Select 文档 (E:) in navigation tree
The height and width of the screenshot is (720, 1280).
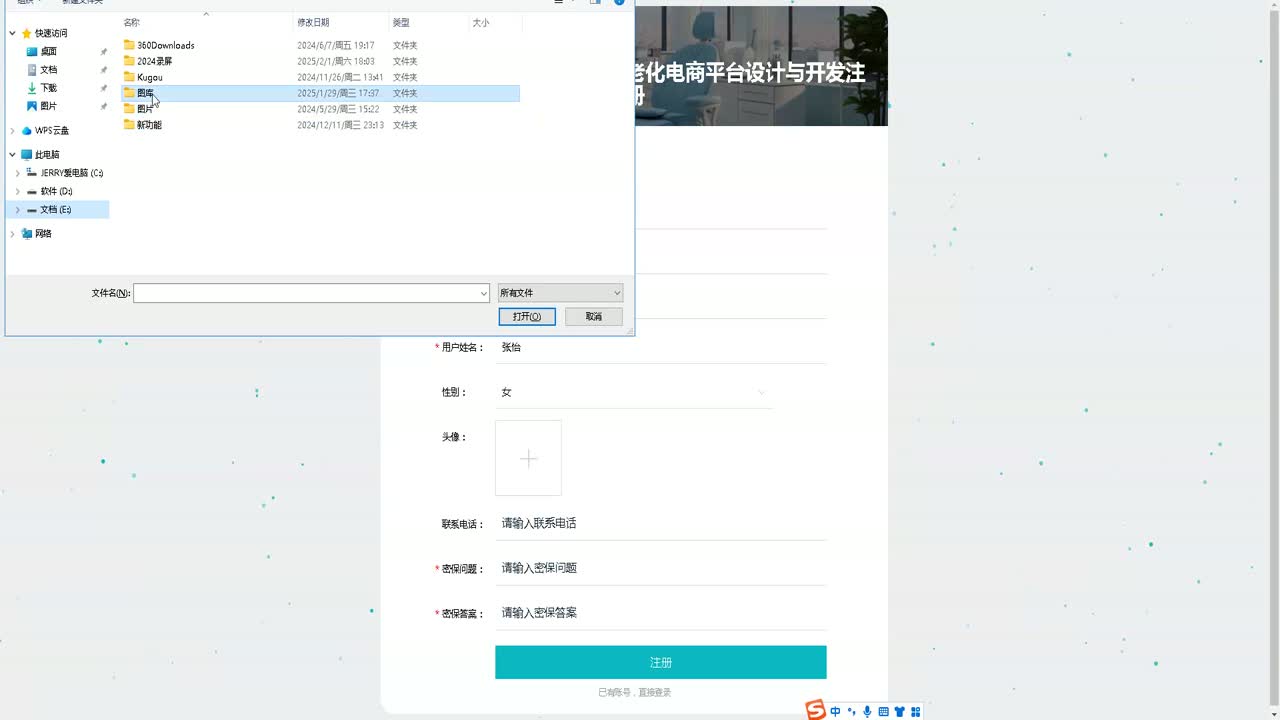pyautogui.click(x=56, y=210)
